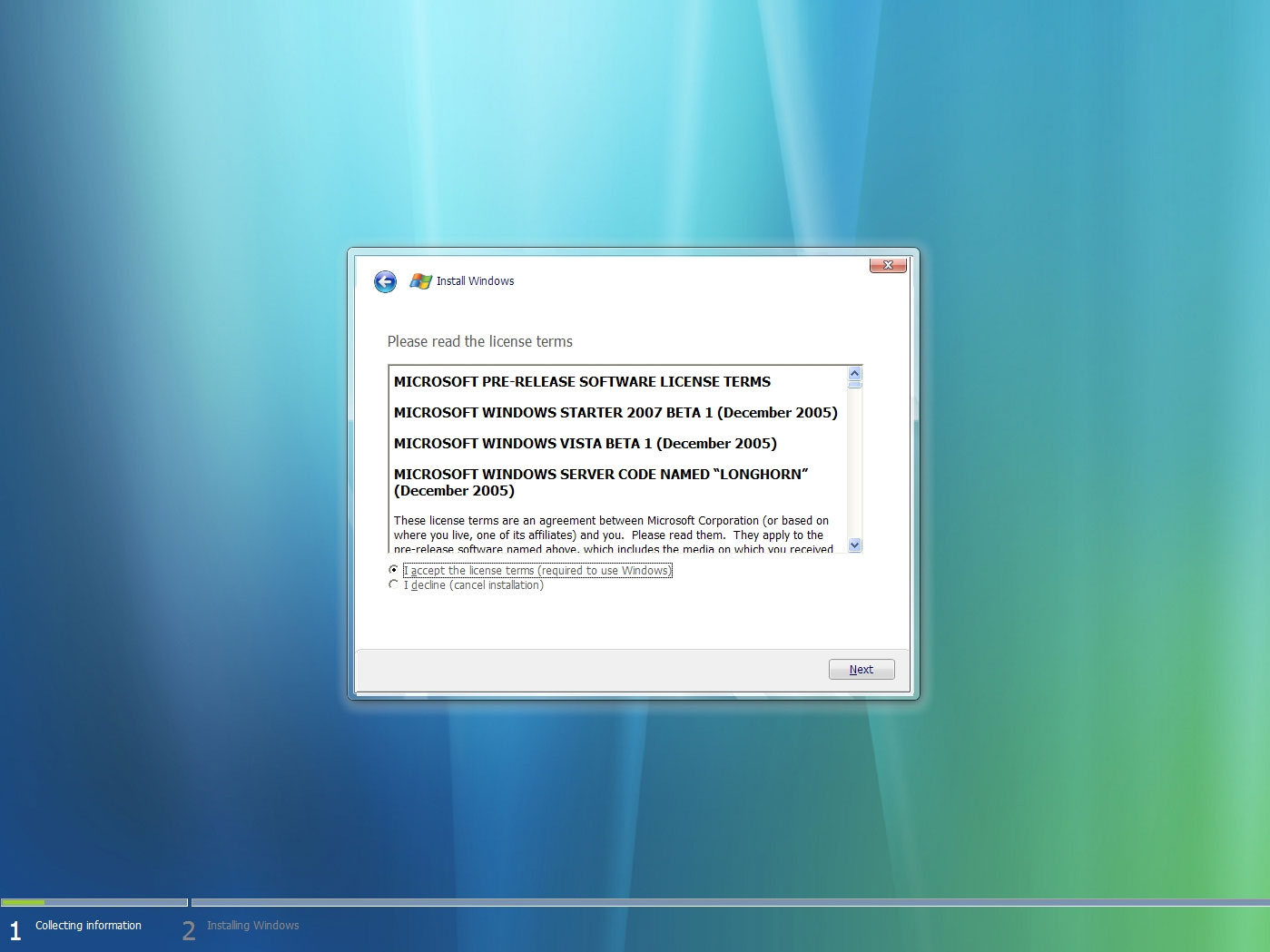Click the green installation progress bar
This screenshot has height=952, width=1270.
(23, 902)
